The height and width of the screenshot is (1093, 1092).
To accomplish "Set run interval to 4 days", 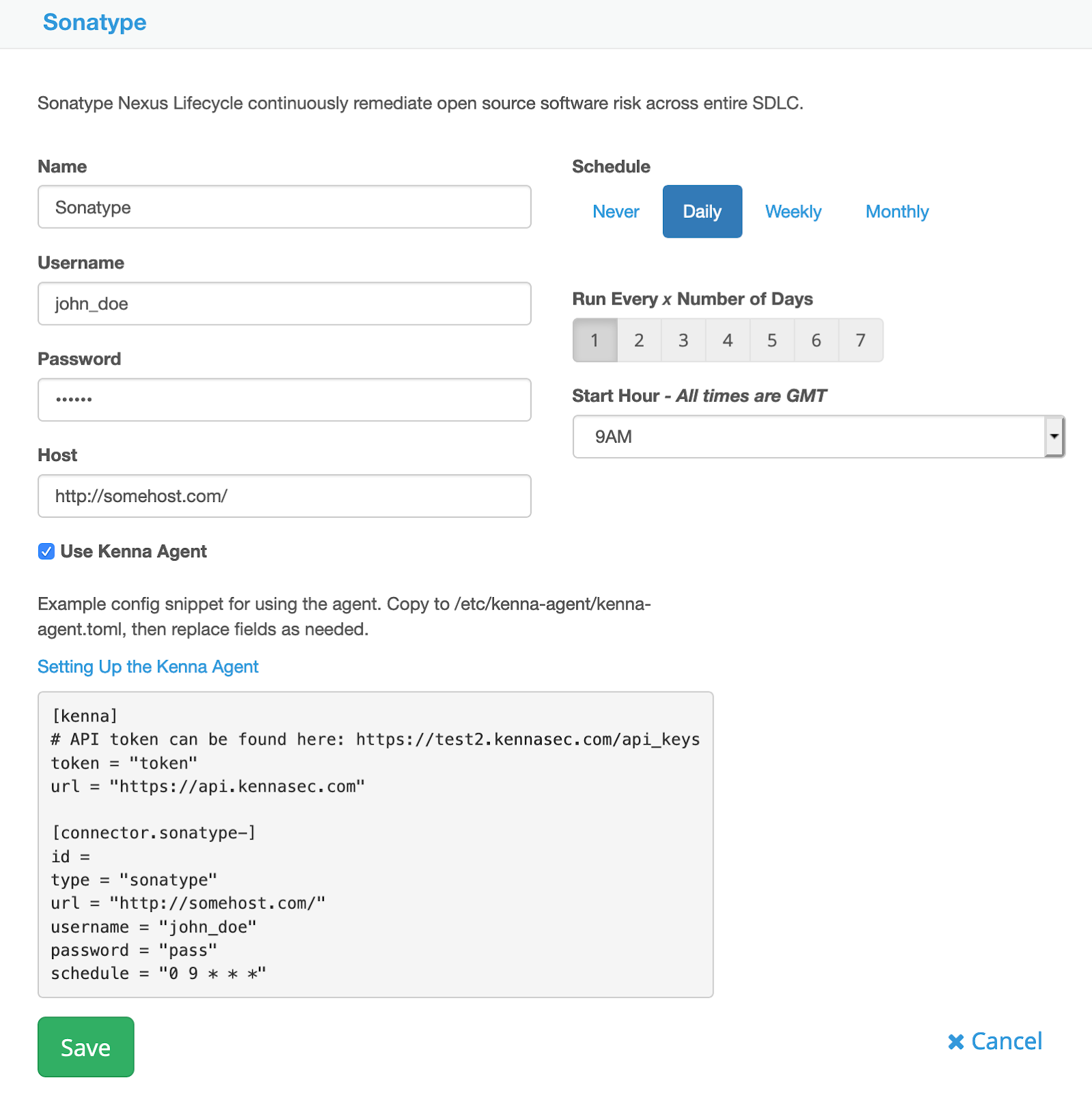I will click(x=728, y=340).
